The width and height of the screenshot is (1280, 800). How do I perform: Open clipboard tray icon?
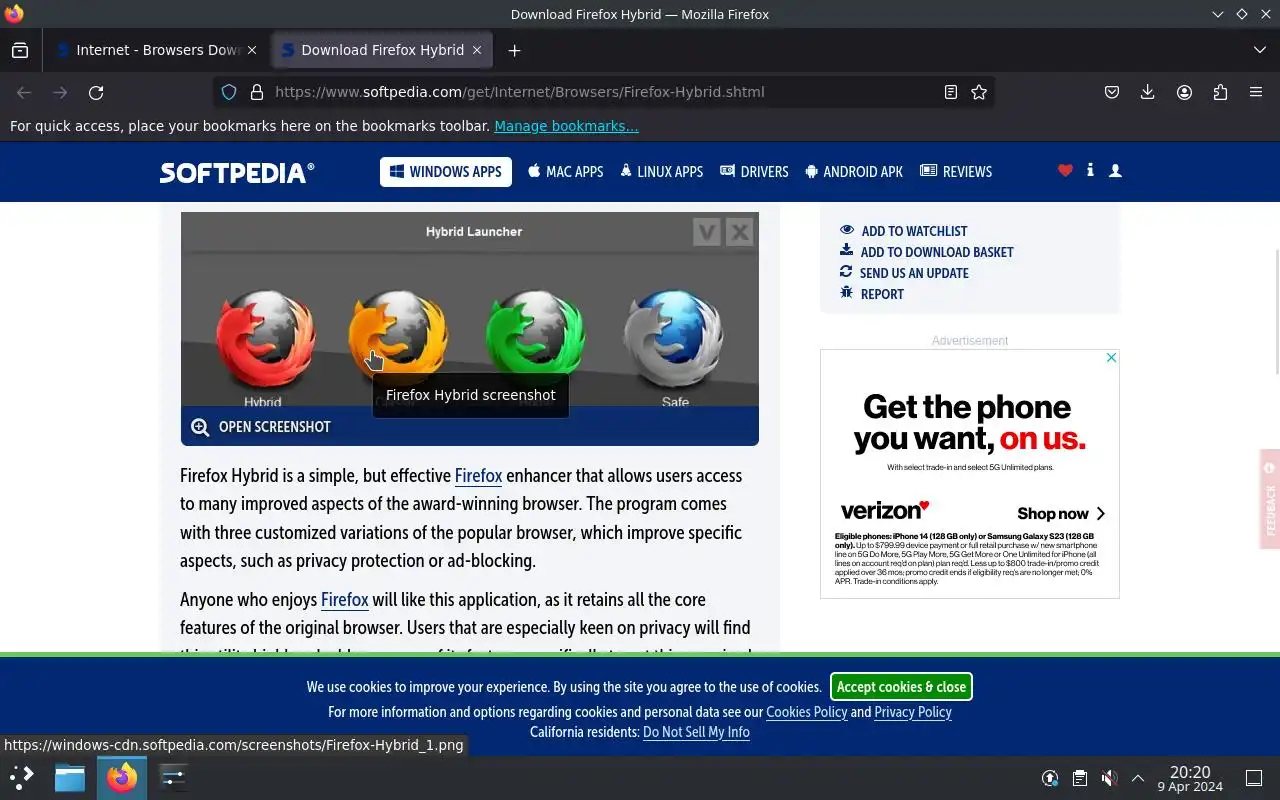(1080, 778)
